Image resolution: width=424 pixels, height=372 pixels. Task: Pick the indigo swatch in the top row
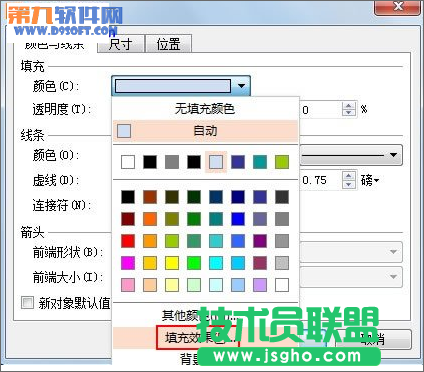point(238,162)
